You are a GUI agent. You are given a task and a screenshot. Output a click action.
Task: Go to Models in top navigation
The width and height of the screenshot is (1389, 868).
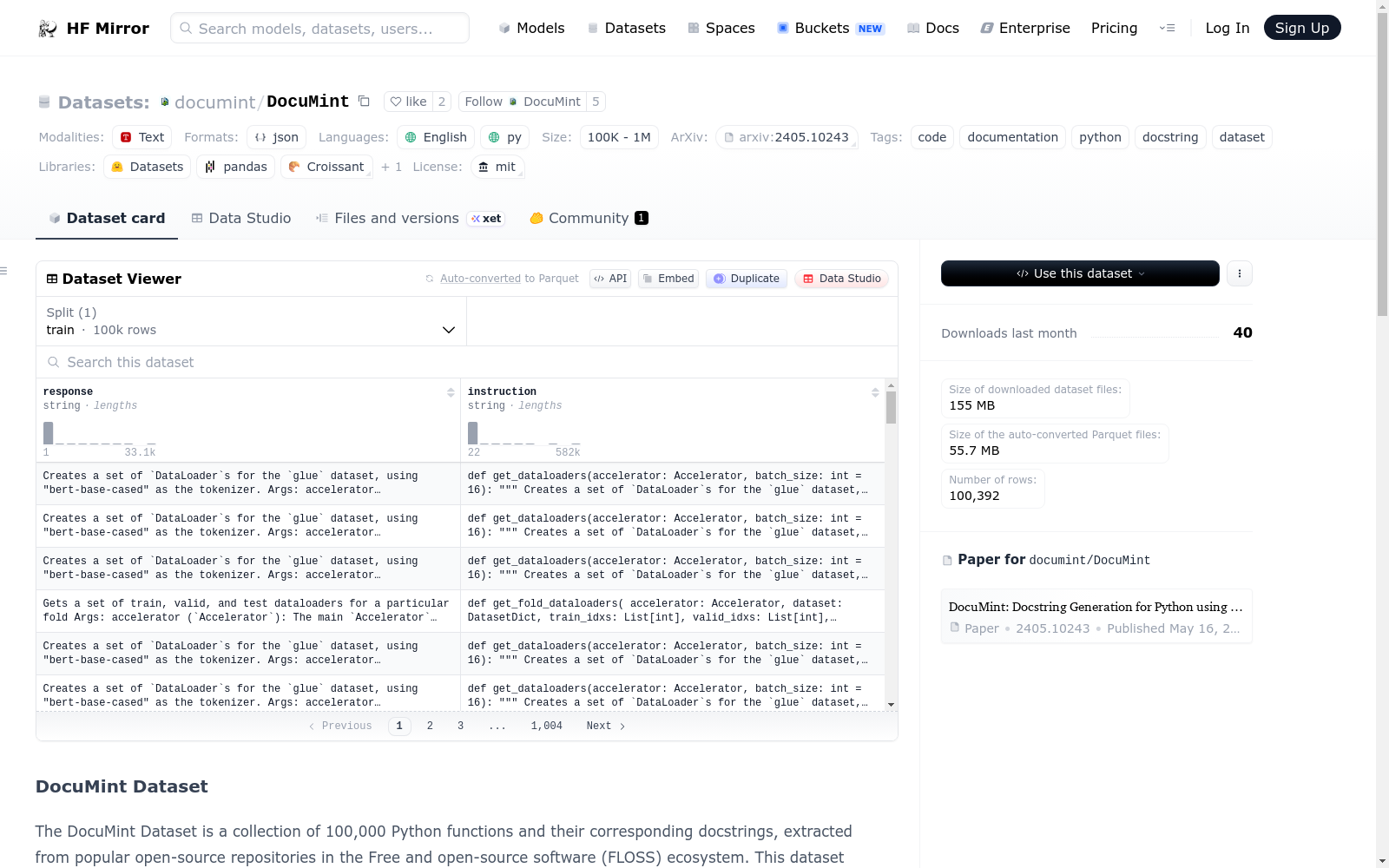coord(531,28)
